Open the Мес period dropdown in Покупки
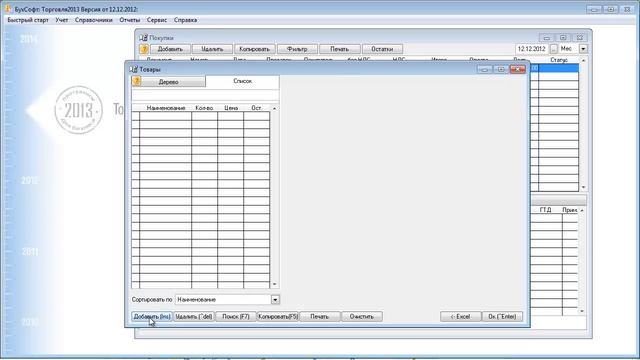The image size is (640, 360). point(583,49)
